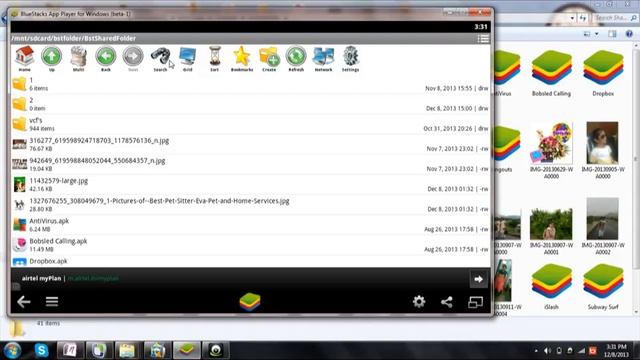
Task: Open BlueStacks settings gear at bottom
Action: click(419, 302)
